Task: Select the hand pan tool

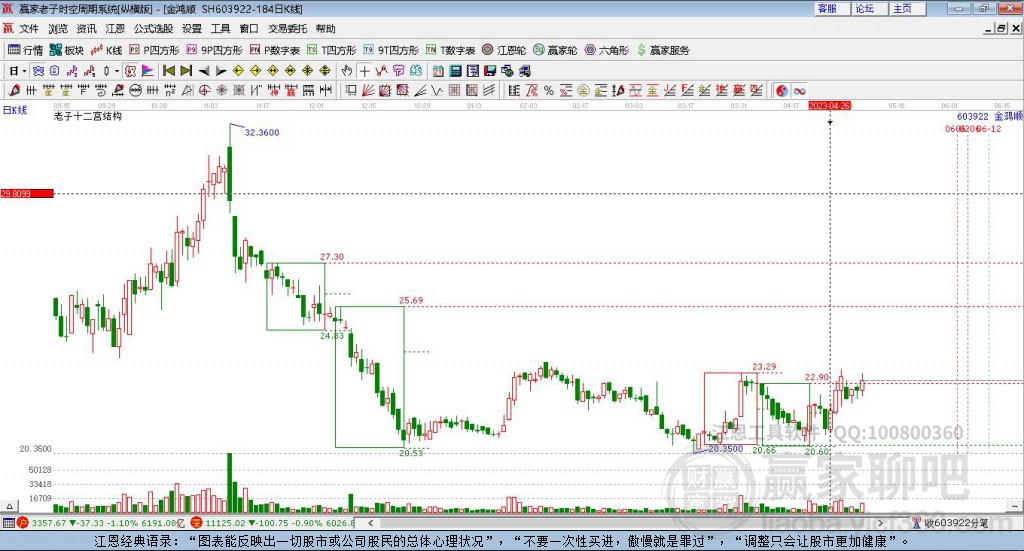Action: [x=347, y=71]
